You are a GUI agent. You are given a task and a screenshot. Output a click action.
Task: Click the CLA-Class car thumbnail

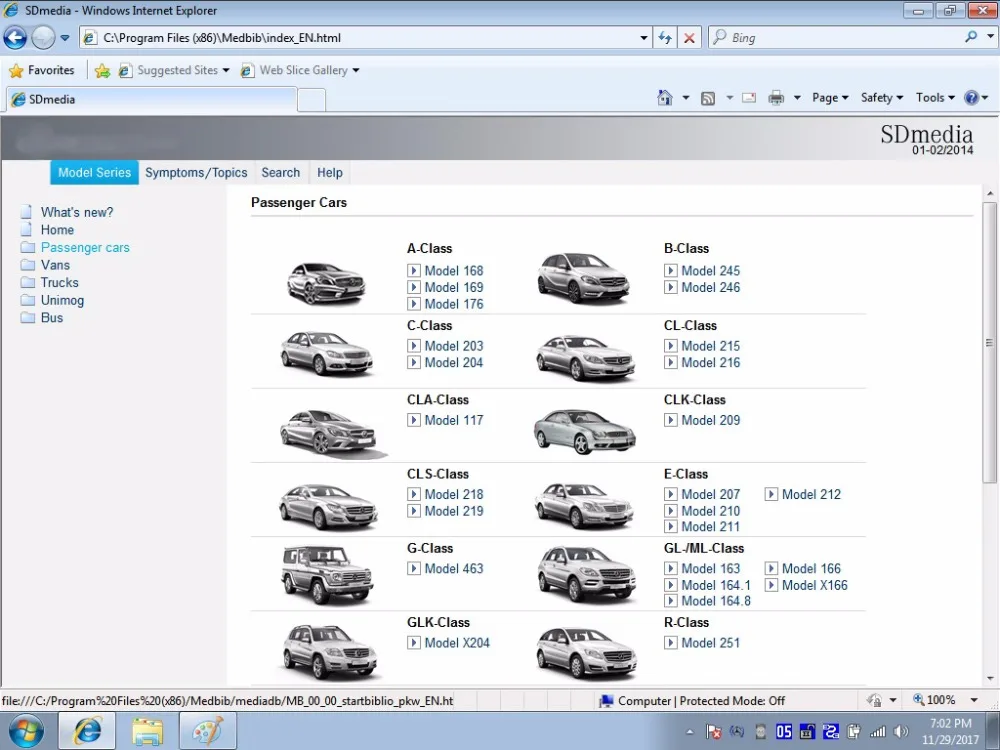click(x=328, y=430)
